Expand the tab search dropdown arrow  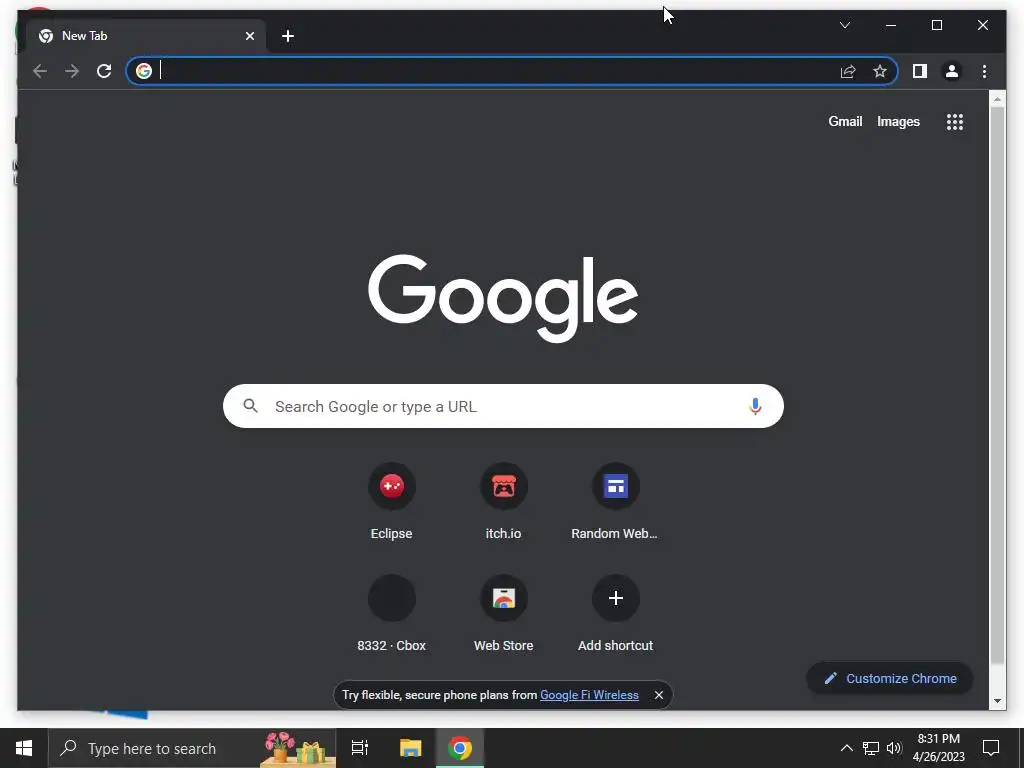click(x=844, y=25)
